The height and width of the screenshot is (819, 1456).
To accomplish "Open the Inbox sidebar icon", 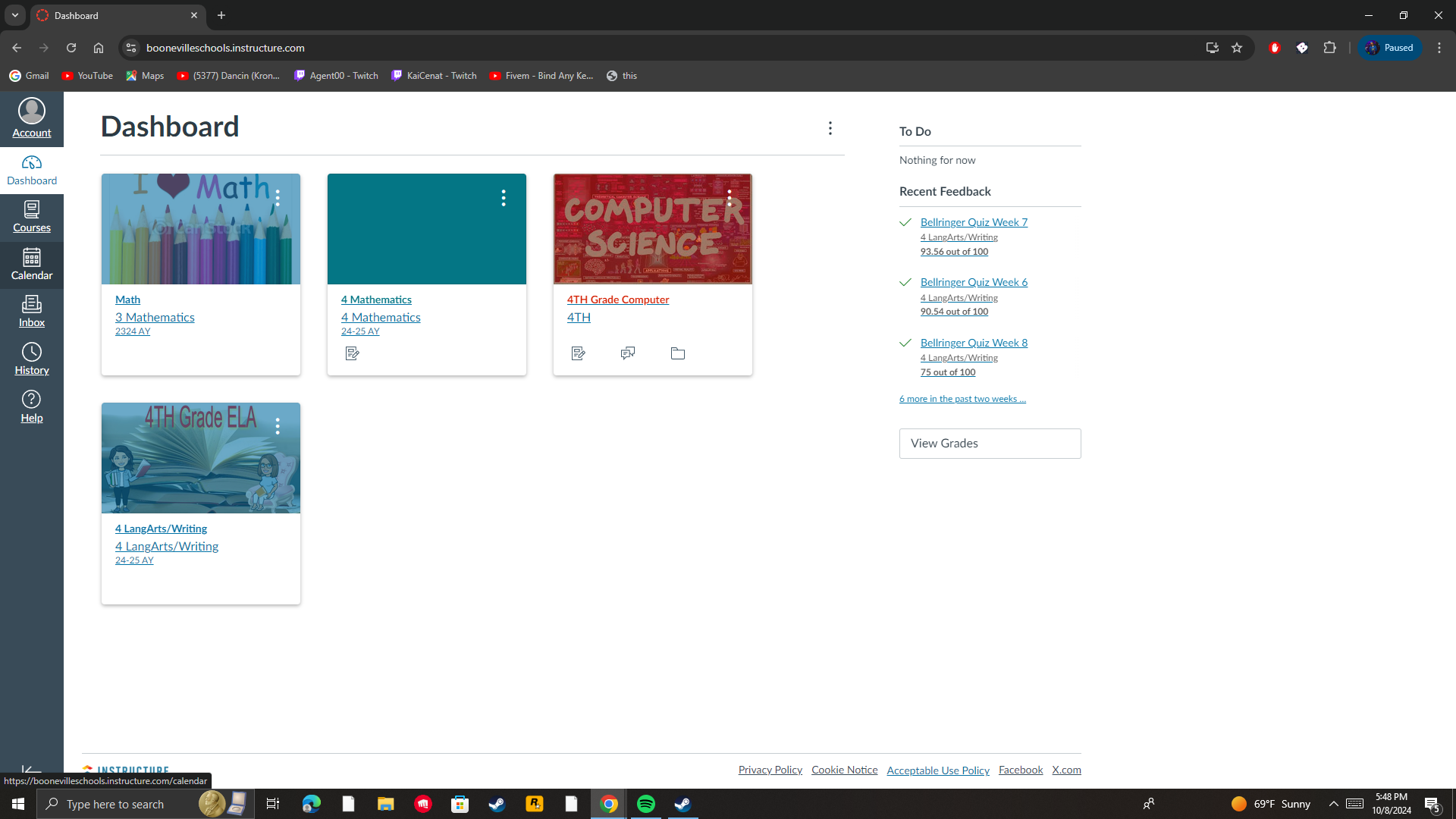I will [x=31, y=312].
